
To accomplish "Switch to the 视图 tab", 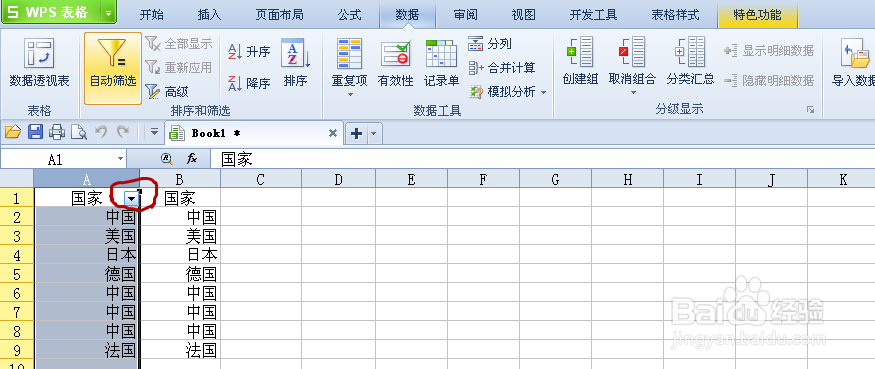I will click(x=523, y=15).
